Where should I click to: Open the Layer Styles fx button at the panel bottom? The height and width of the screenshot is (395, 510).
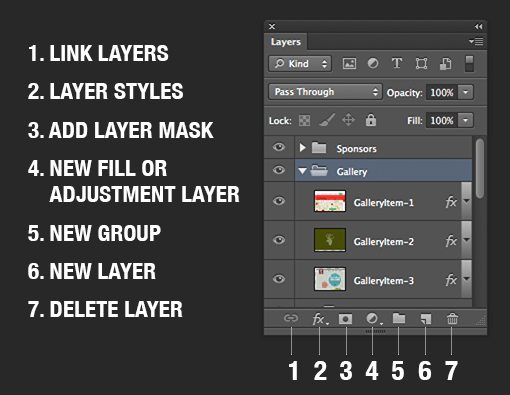click(320, 319)
